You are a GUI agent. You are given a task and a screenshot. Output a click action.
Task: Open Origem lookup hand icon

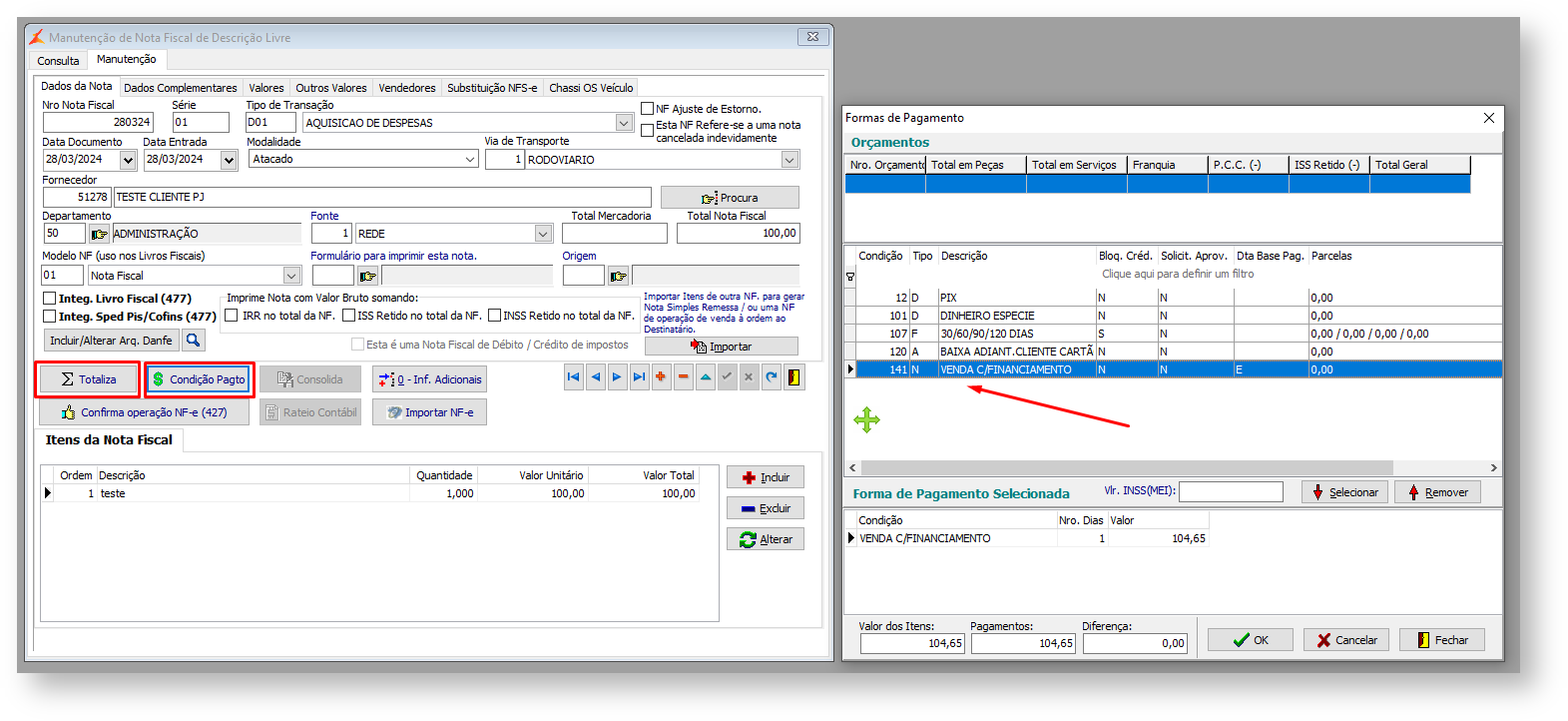[618, 276]
